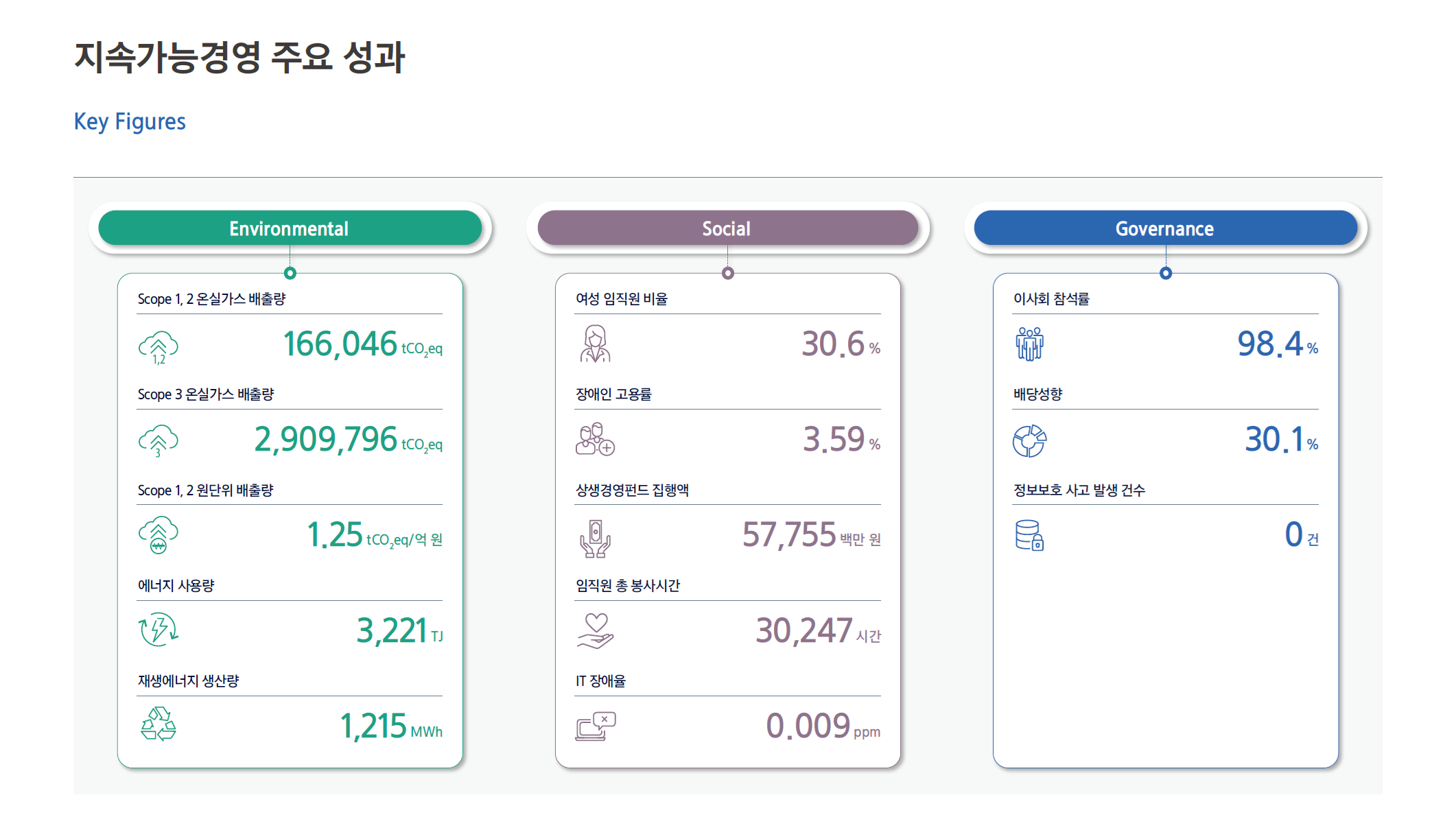Image resolution: width=1456 pixels, height=828 pixels.
Task: Select the female executive ratio person icon
Action: (x=595, y=344)
